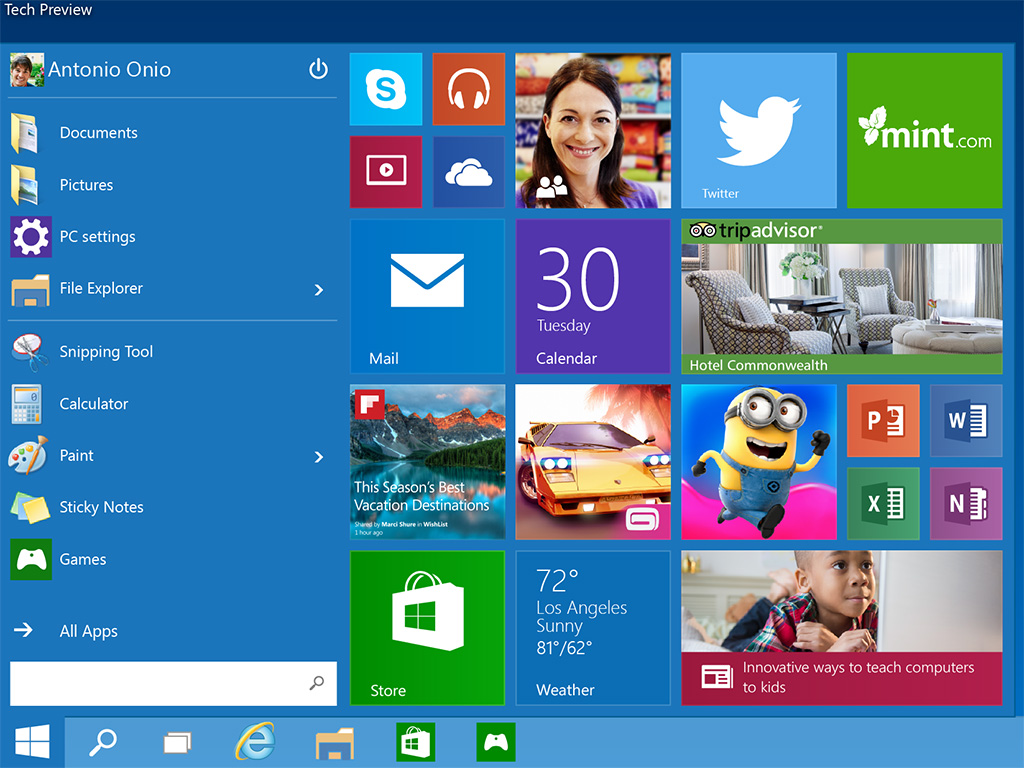Screen dimensions: 1024x768
Task: Click the Antonio Onio user account
Action: tap(108, 70)
